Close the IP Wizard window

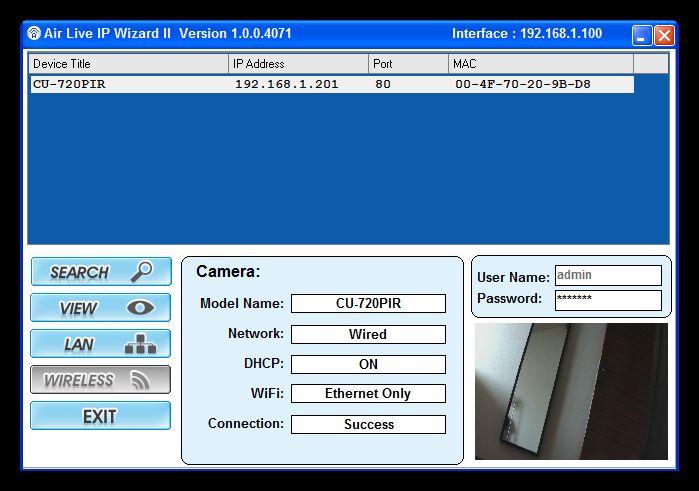click(x=664, y=35)
